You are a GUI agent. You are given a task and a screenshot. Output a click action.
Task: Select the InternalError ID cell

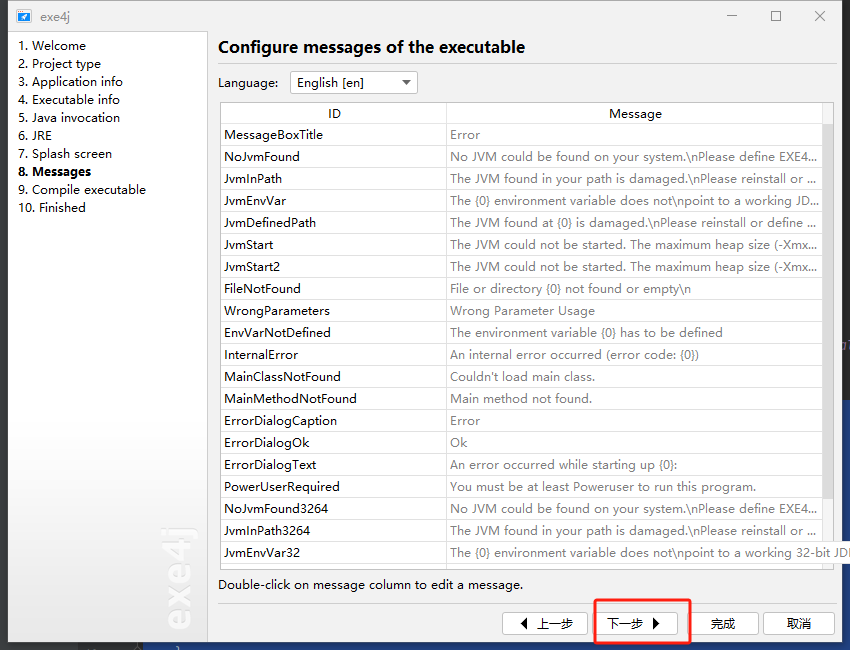333,355
